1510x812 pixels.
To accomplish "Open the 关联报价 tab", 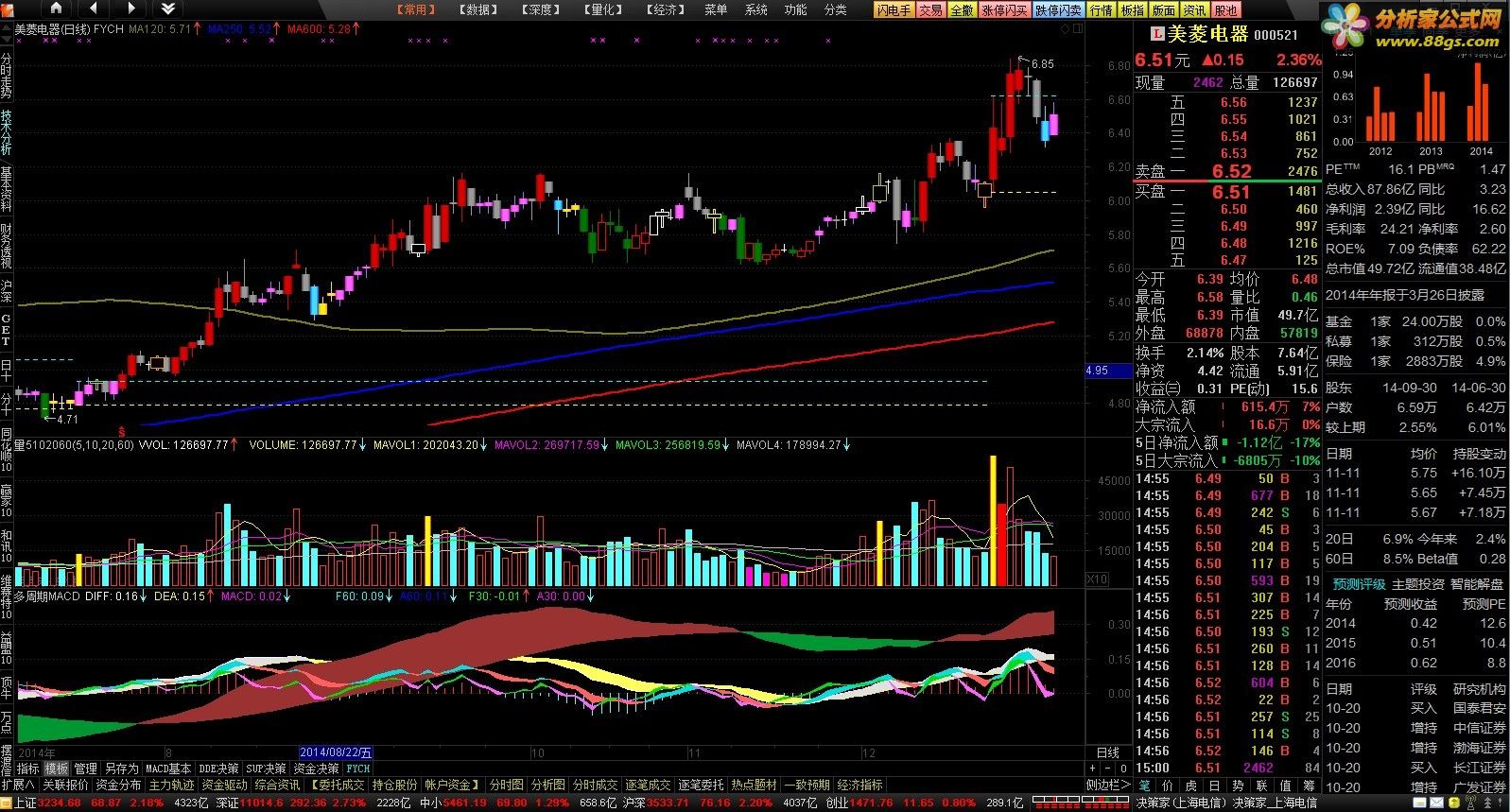I will [x=65, y=785].
